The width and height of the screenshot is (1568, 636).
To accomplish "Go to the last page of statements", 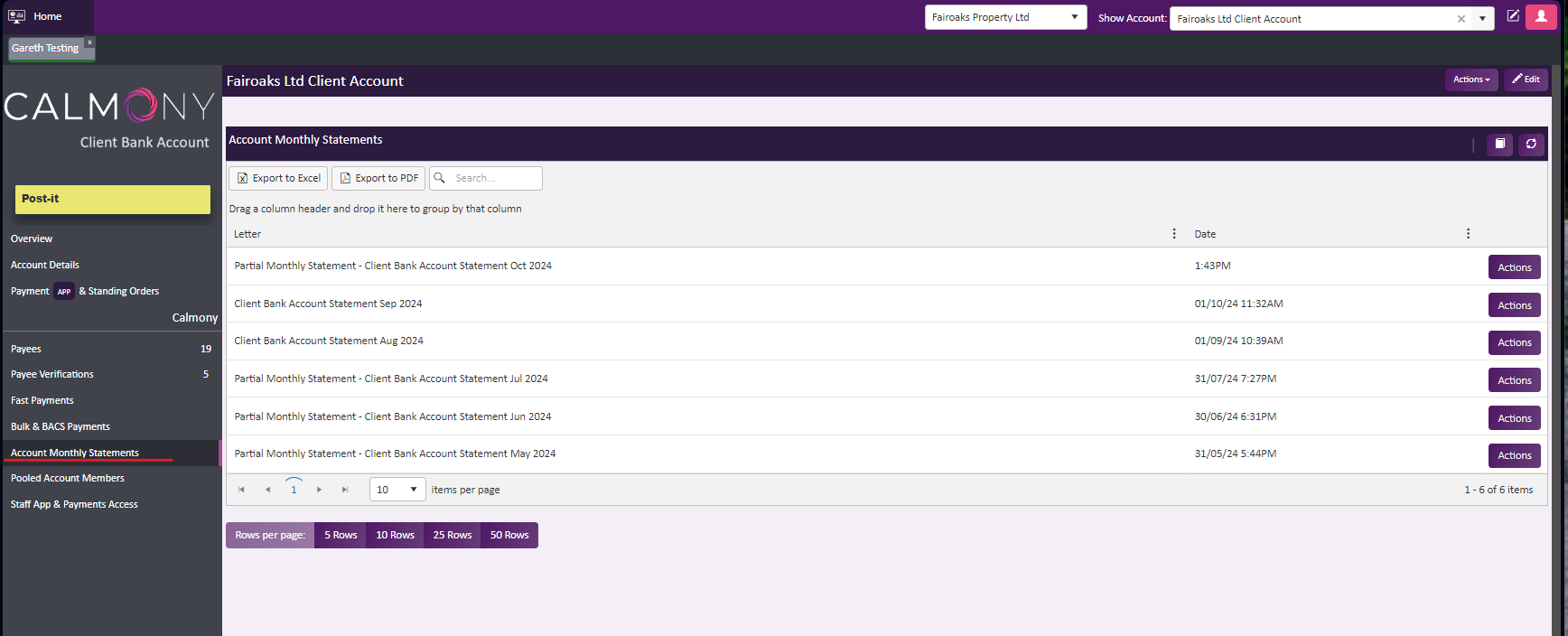I will pos(345,490).
